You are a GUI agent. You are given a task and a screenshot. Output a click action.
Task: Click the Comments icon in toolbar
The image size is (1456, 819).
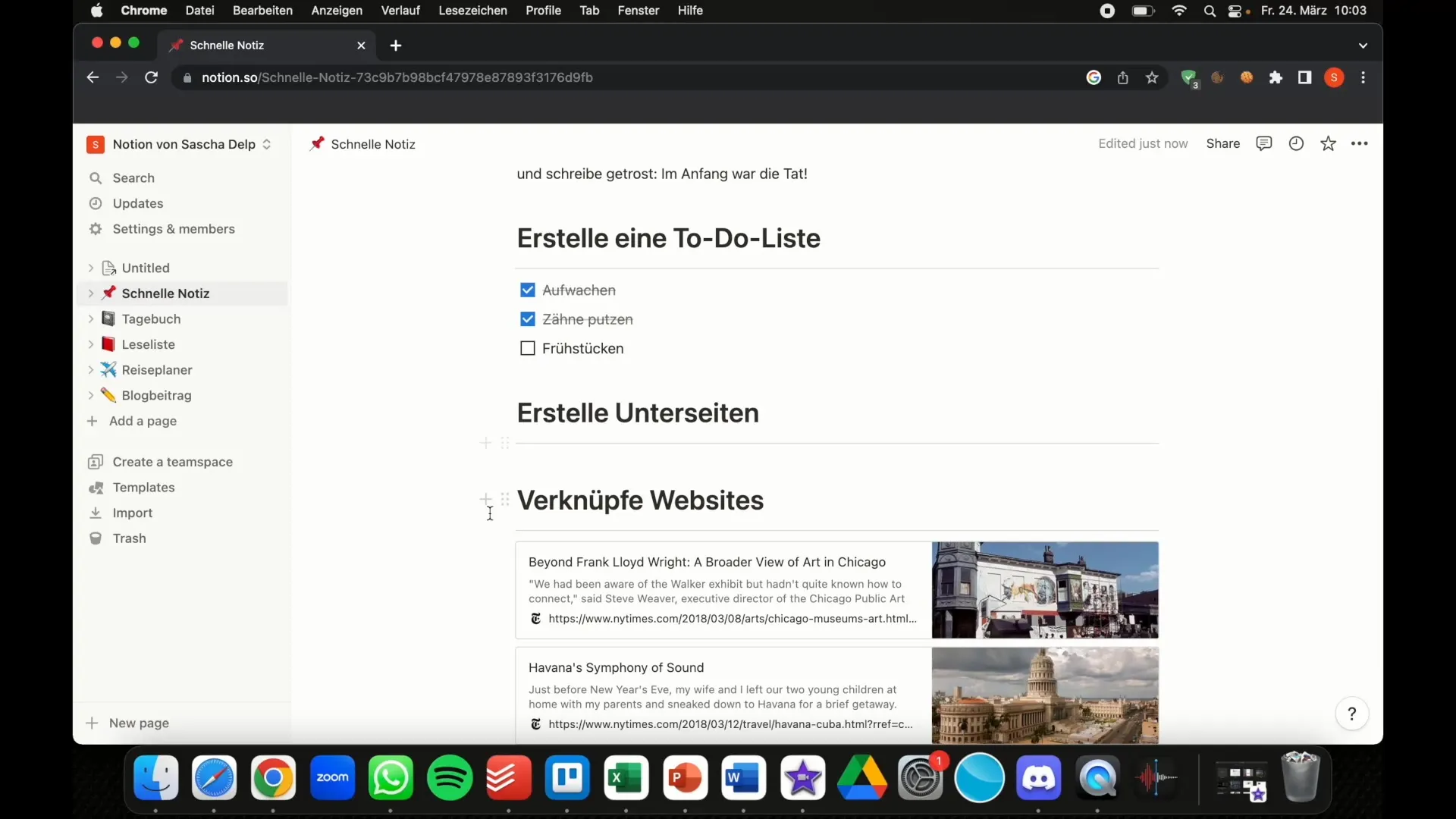[1264, 143]
